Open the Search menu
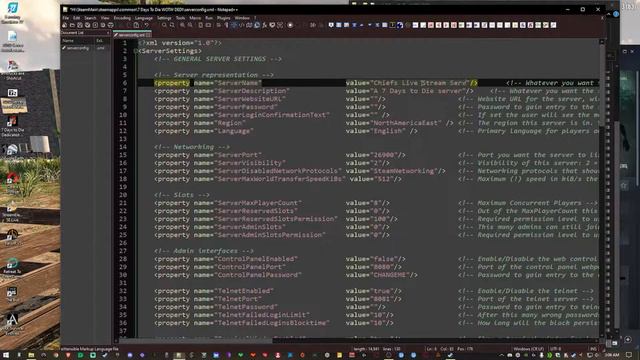The image size is (640, 360). 90,18
